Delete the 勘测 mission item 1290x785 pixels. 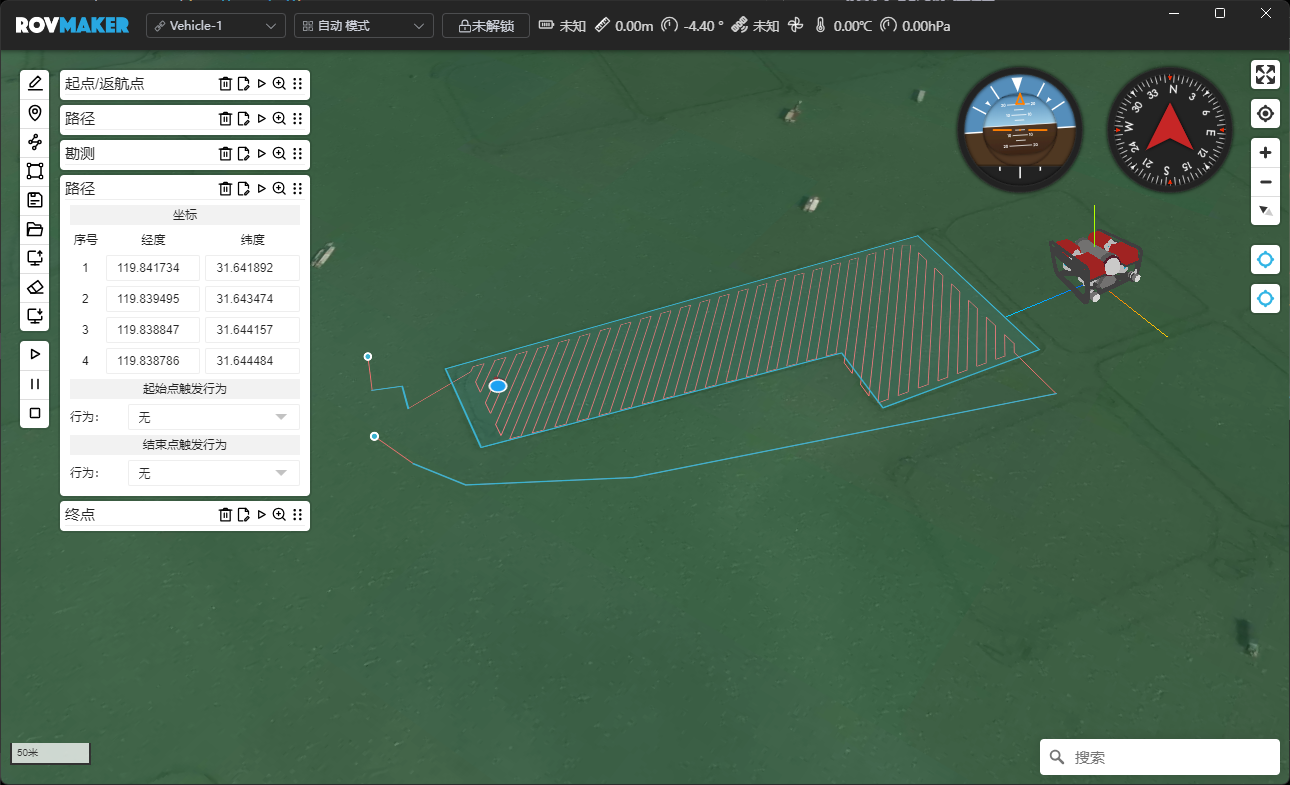[225, 154]
